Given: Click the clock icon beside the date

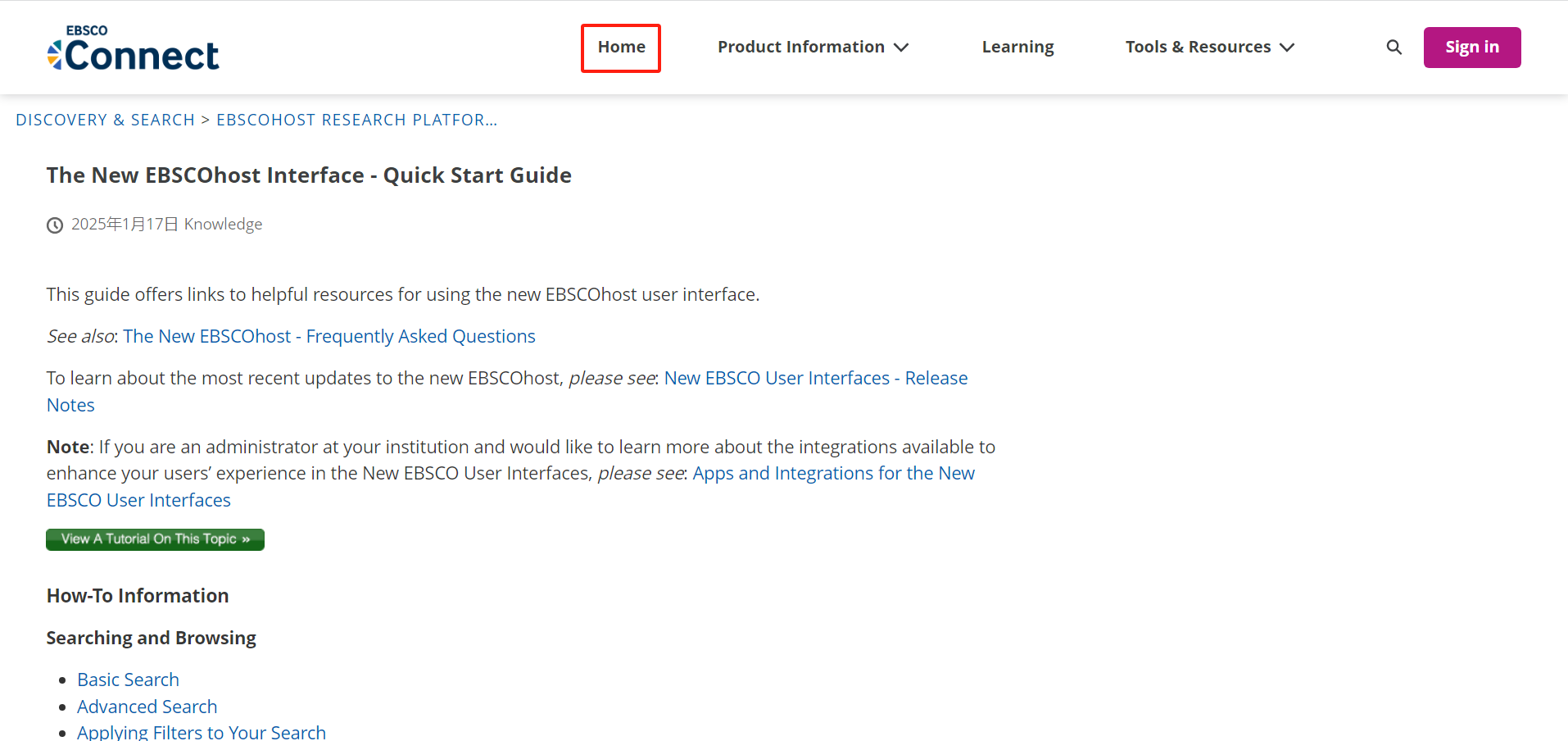Looking at the screenshot, I should (55, 225).
